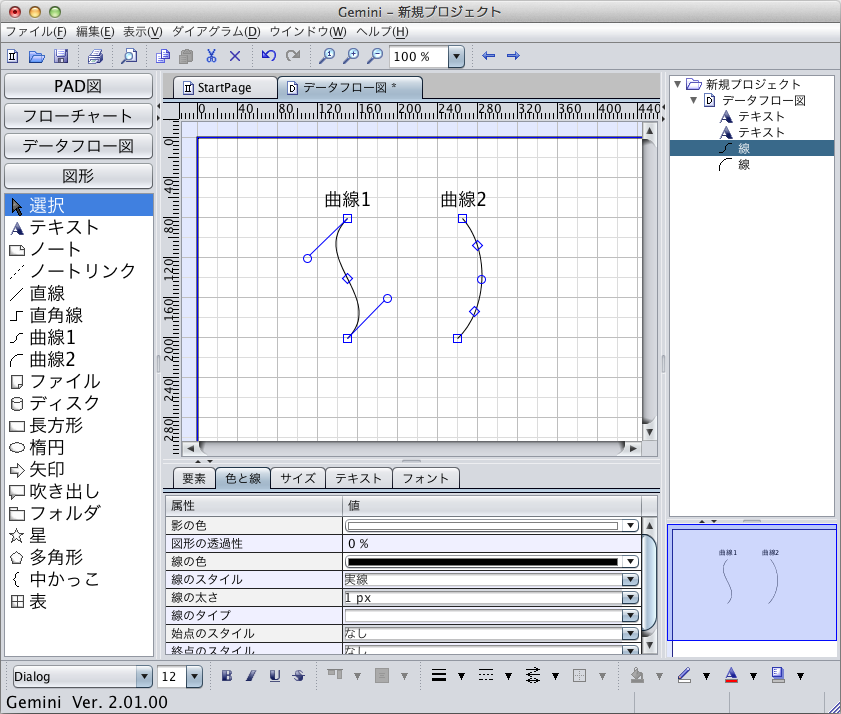Save the project with the floppy disk icon
The image size is (841, 714).
[61, 56]
